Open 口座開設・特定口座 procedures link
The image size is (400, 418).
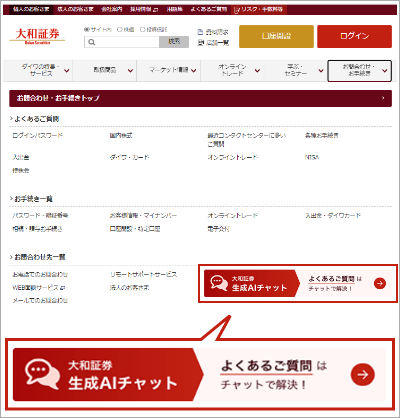pyautogui.click(x=135, y=229)
